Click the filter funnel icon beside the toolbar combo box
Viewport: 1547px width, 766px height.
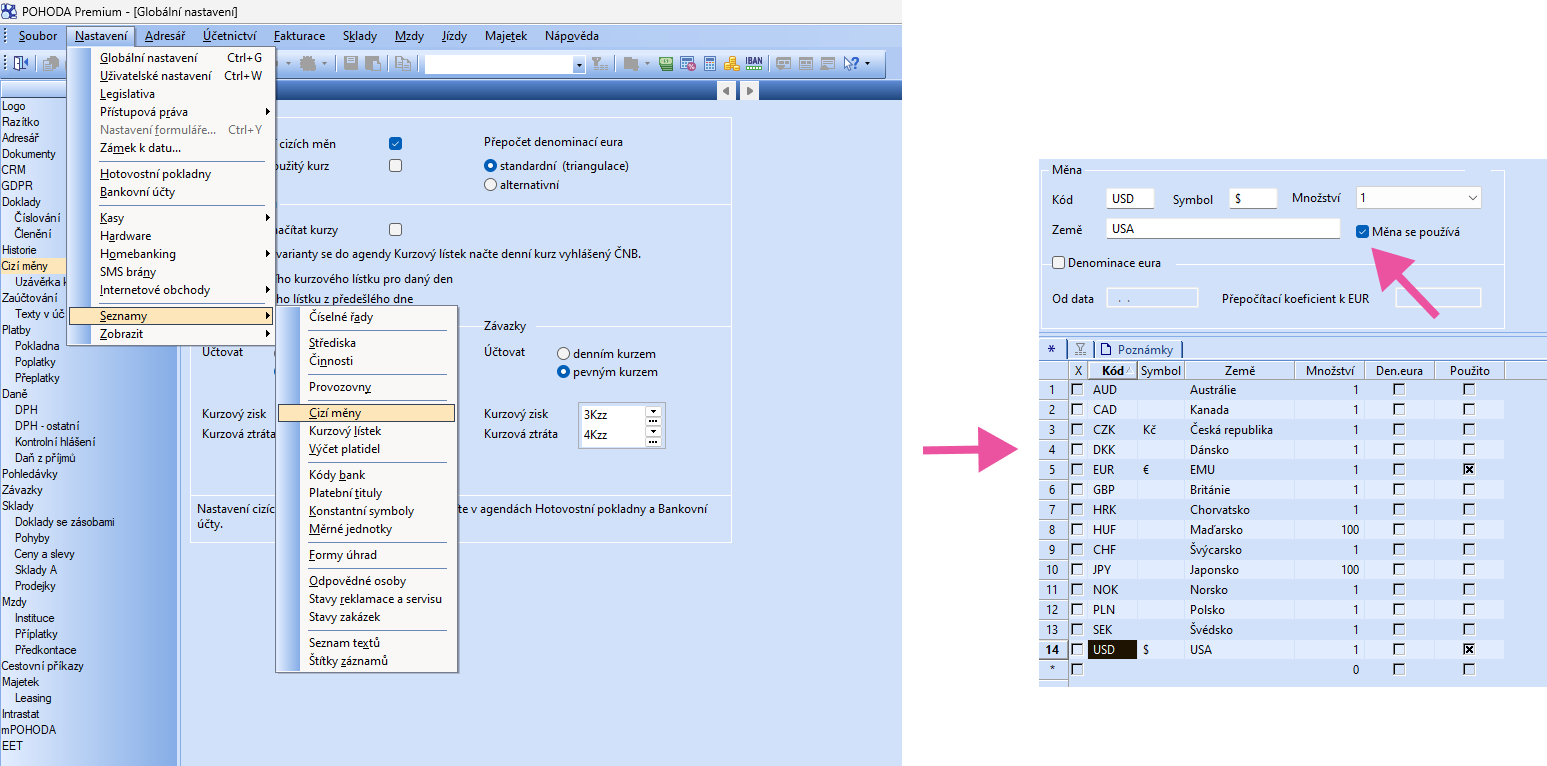click(x=599, y=63)
